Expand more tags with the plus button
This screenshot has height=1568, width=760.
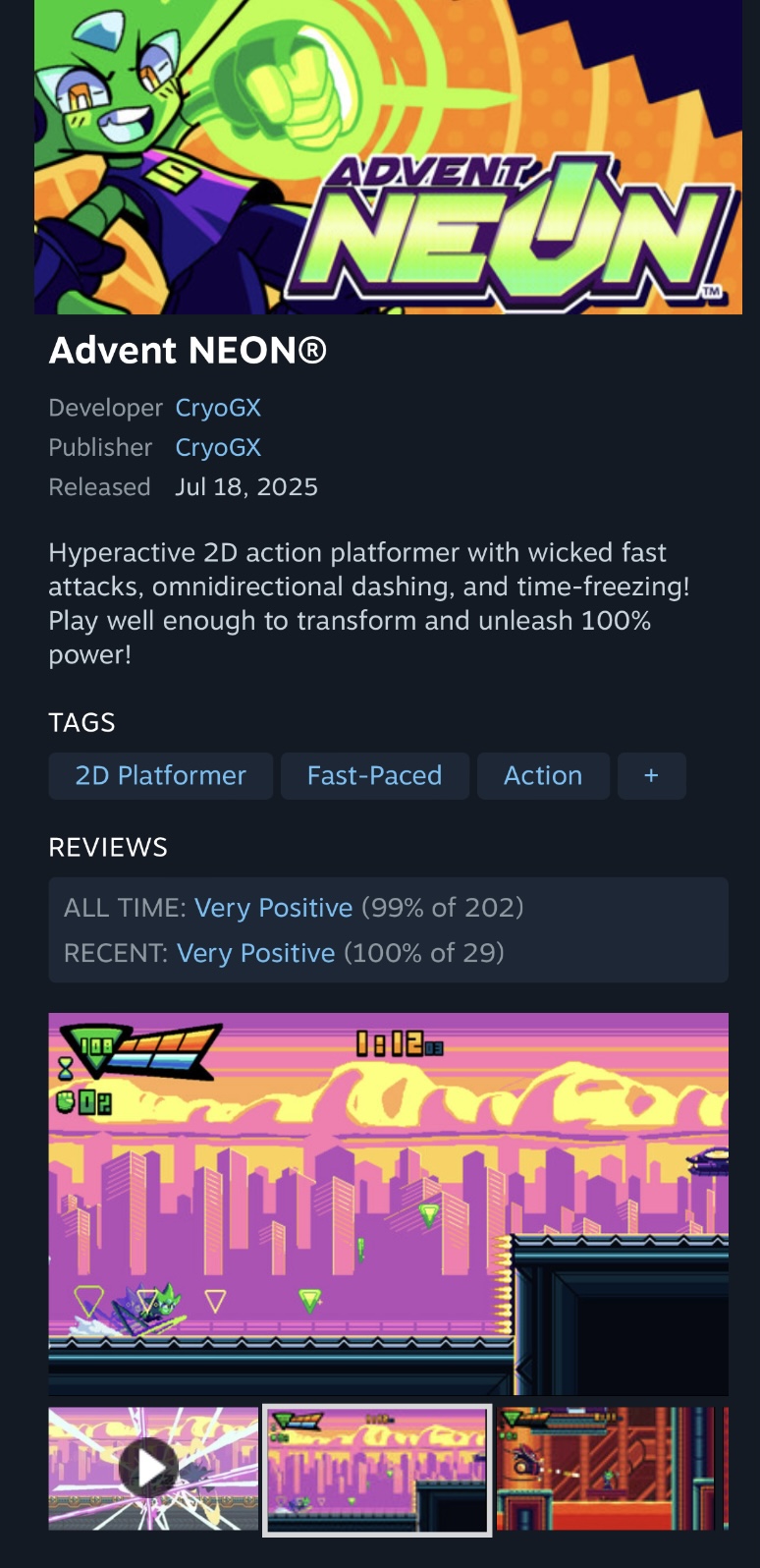[651, 776]
